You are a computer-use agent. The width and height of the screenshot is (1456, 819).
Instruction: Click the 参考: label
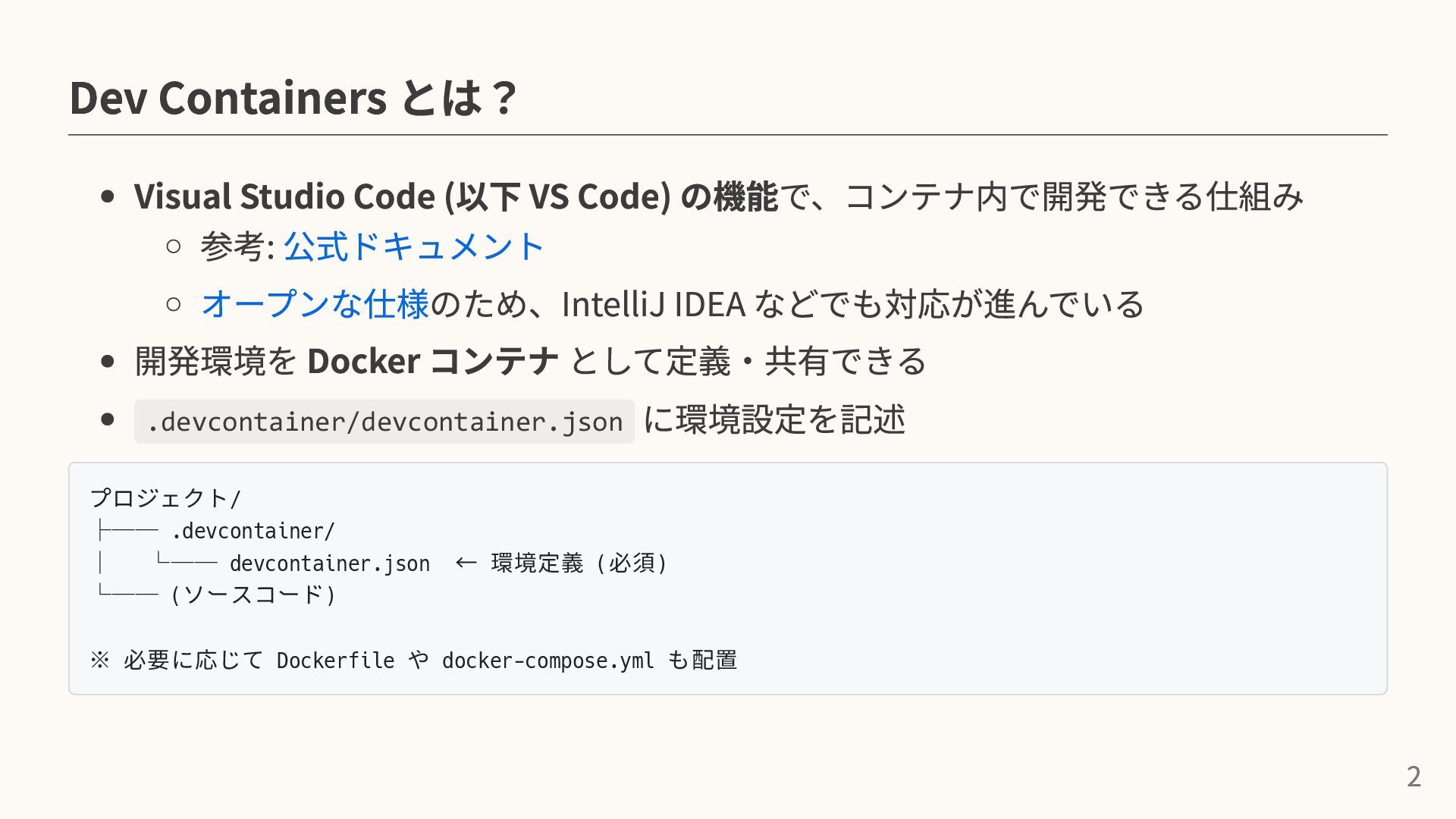[237, 246]
